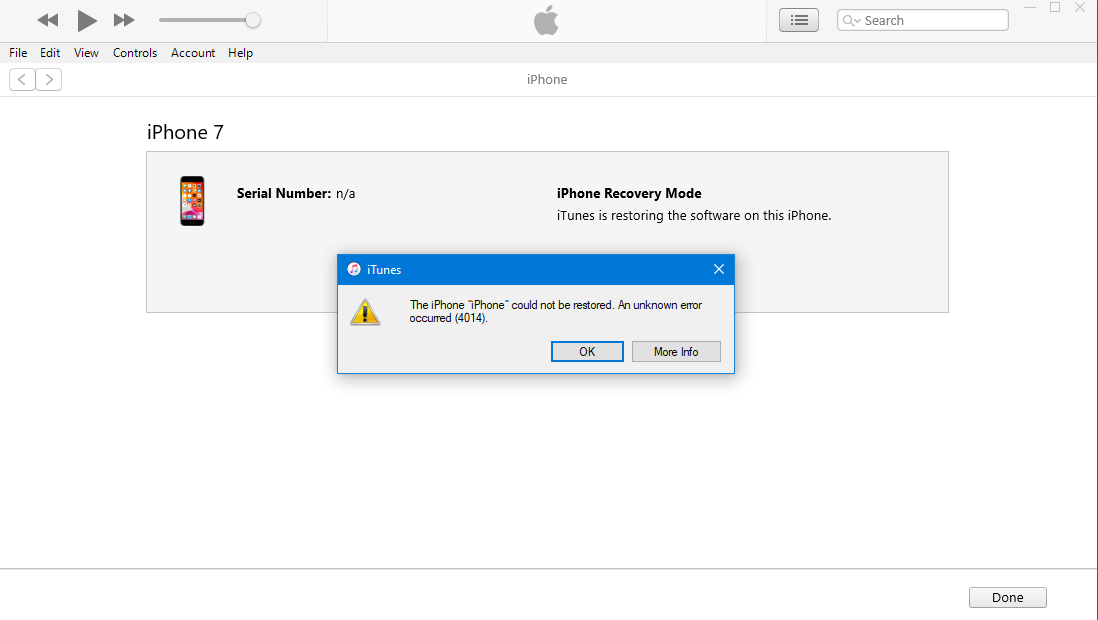Close the iTunes error dialog

(718, 270)
